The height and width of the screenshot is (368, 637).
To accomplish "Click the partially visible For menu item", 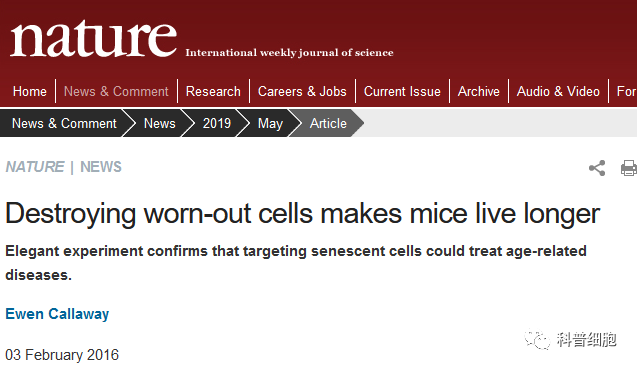I will pos(626,91).
